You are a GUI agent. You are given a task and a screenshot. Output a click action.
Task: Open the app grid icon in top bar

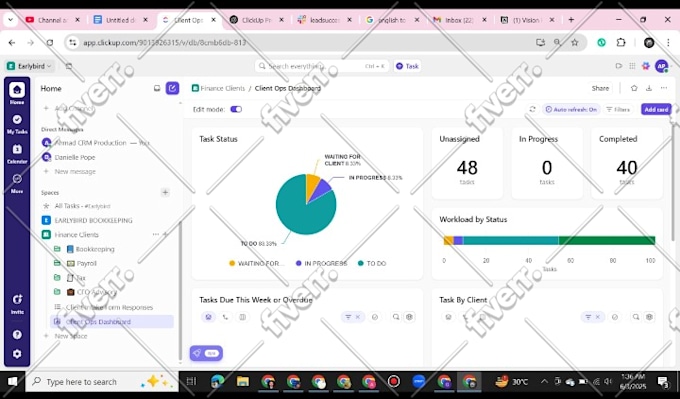(632, 66)
